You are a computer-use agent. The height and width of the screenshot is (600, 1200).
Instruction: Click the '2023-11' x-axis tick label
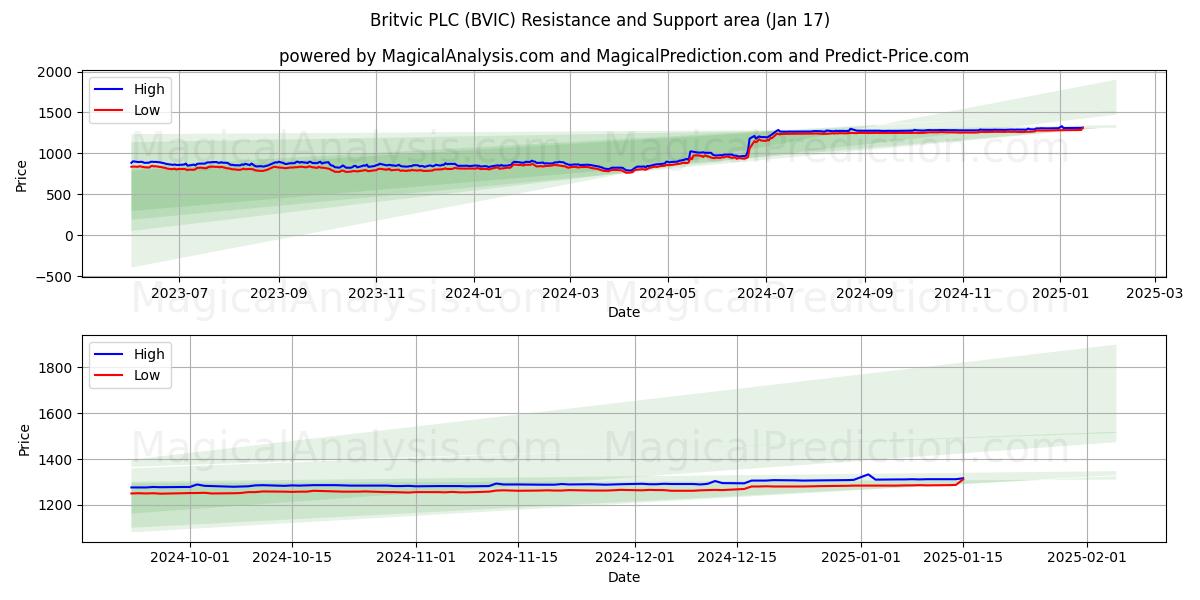tap(376, 294)
